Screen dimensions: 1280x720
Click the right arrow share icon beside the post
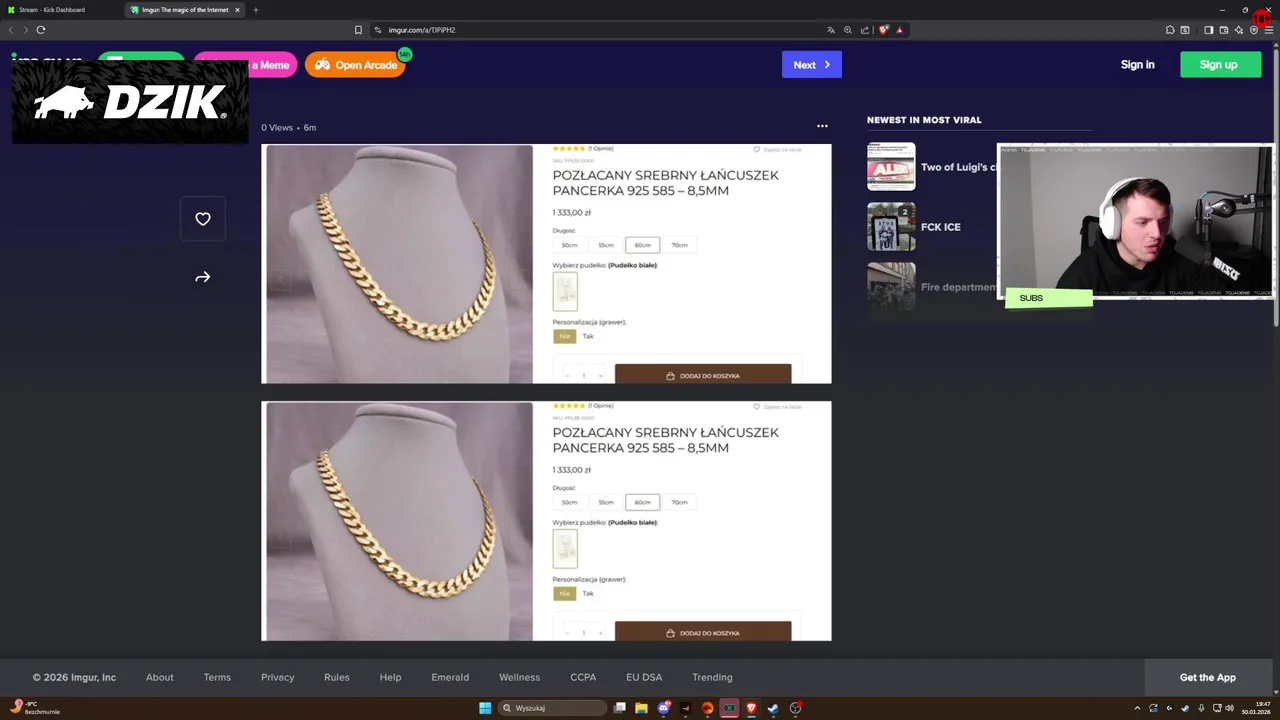click(x=203, y=277)
